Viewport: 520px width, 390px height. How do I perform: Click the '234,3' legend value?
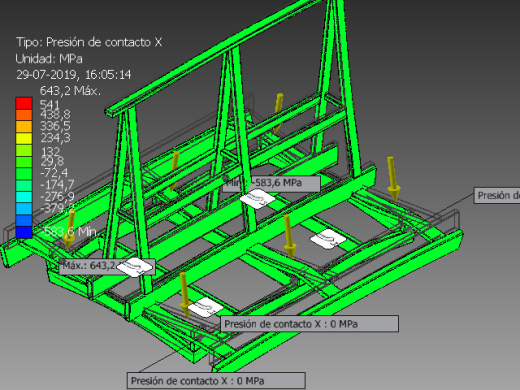pos(55,138)
